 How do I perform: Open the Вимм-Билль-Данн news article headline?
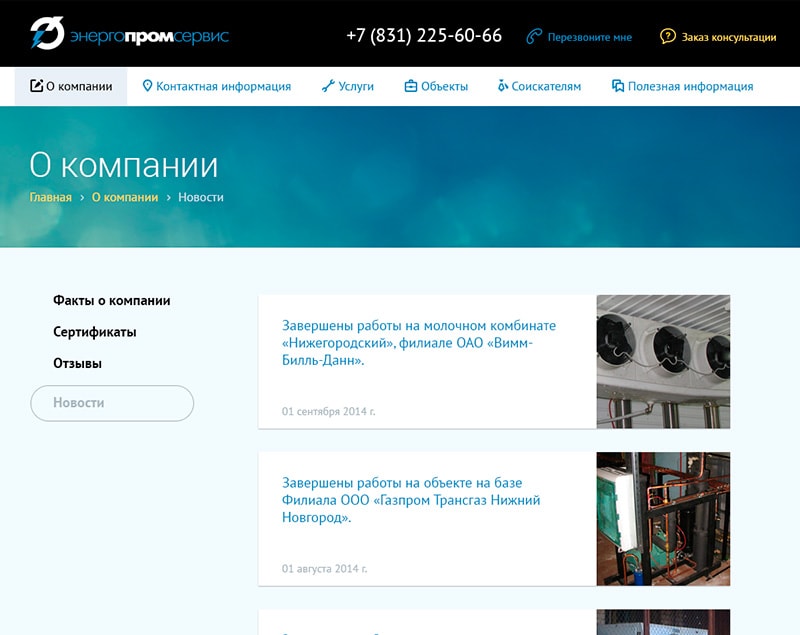point(418,343)
